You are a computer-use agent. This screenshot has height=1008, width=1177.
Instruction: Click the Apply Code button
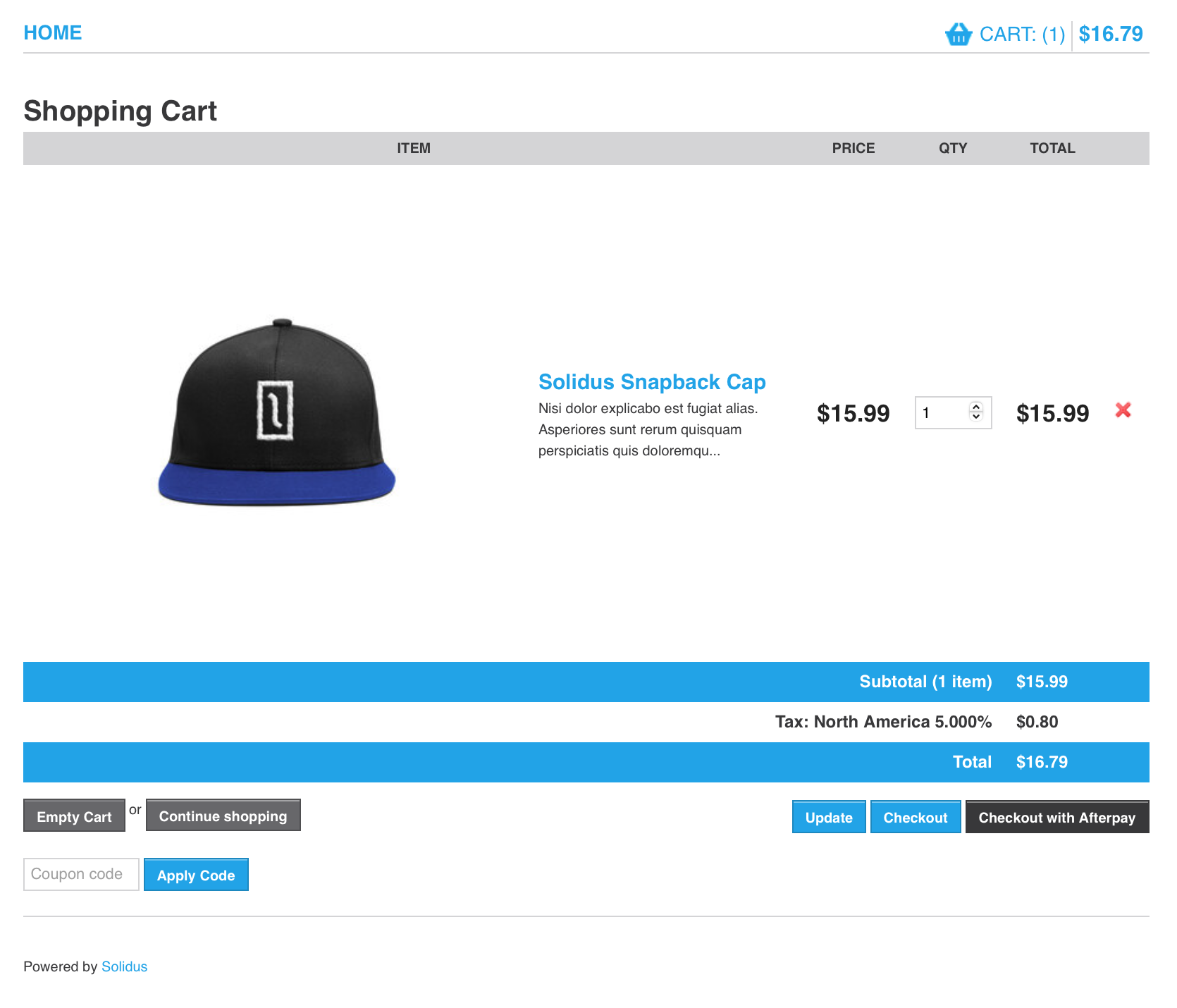point(196,875)
